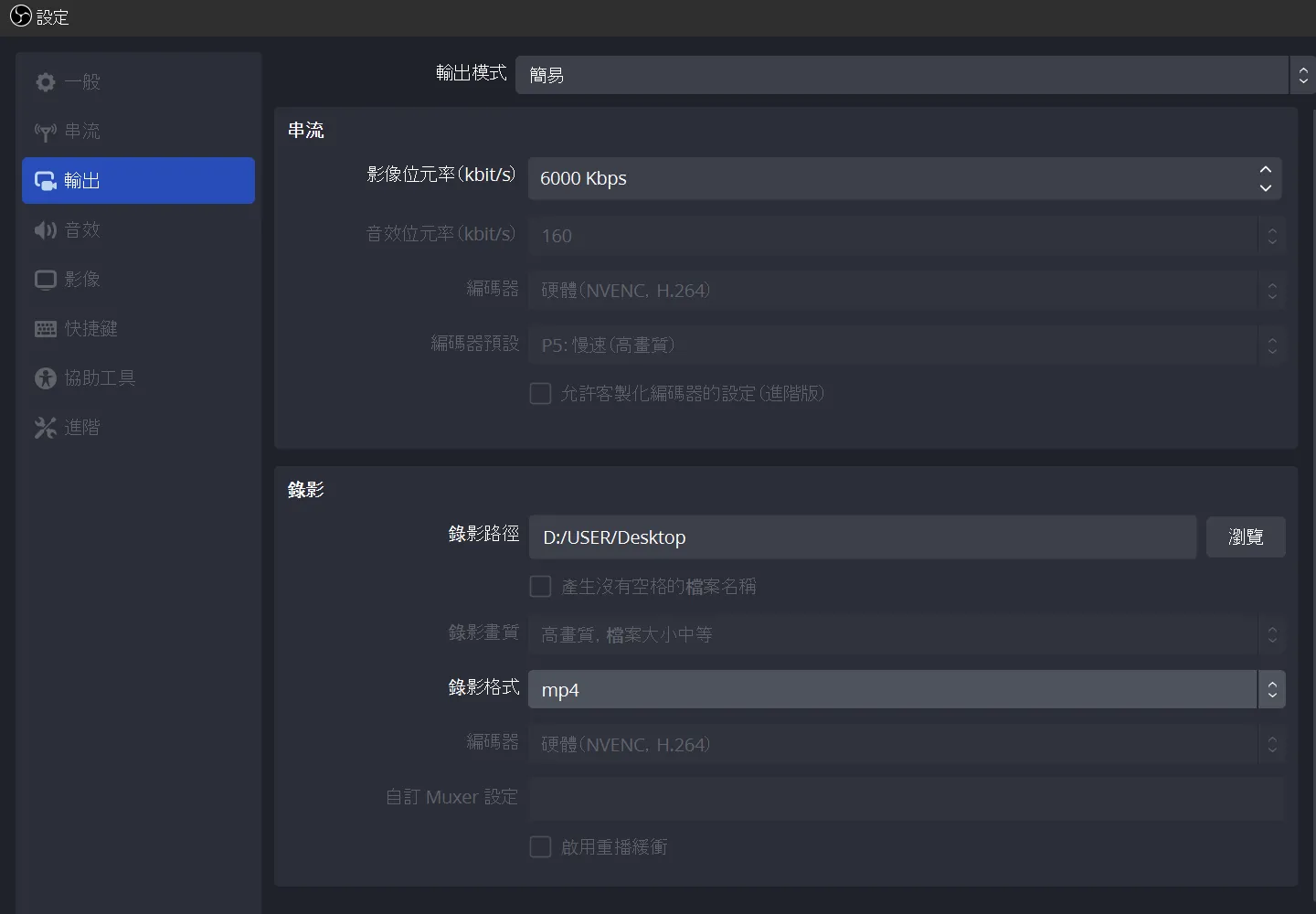Click the 瀏覽 browse button

(x=1246, y=537)
